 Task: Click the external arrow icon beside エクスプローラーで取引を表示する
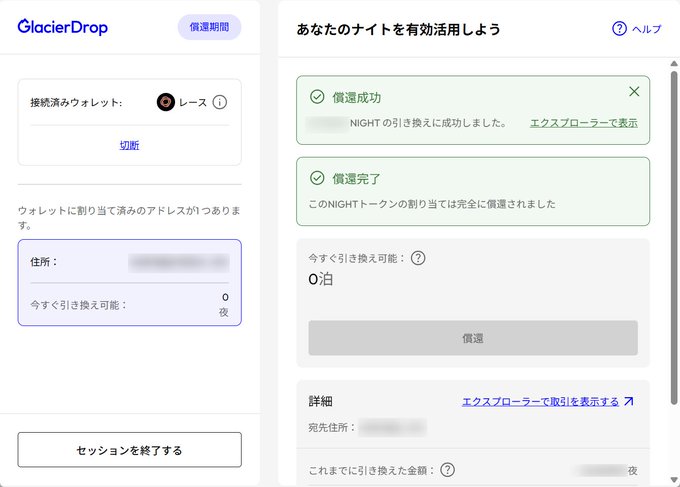pos(629,401)
